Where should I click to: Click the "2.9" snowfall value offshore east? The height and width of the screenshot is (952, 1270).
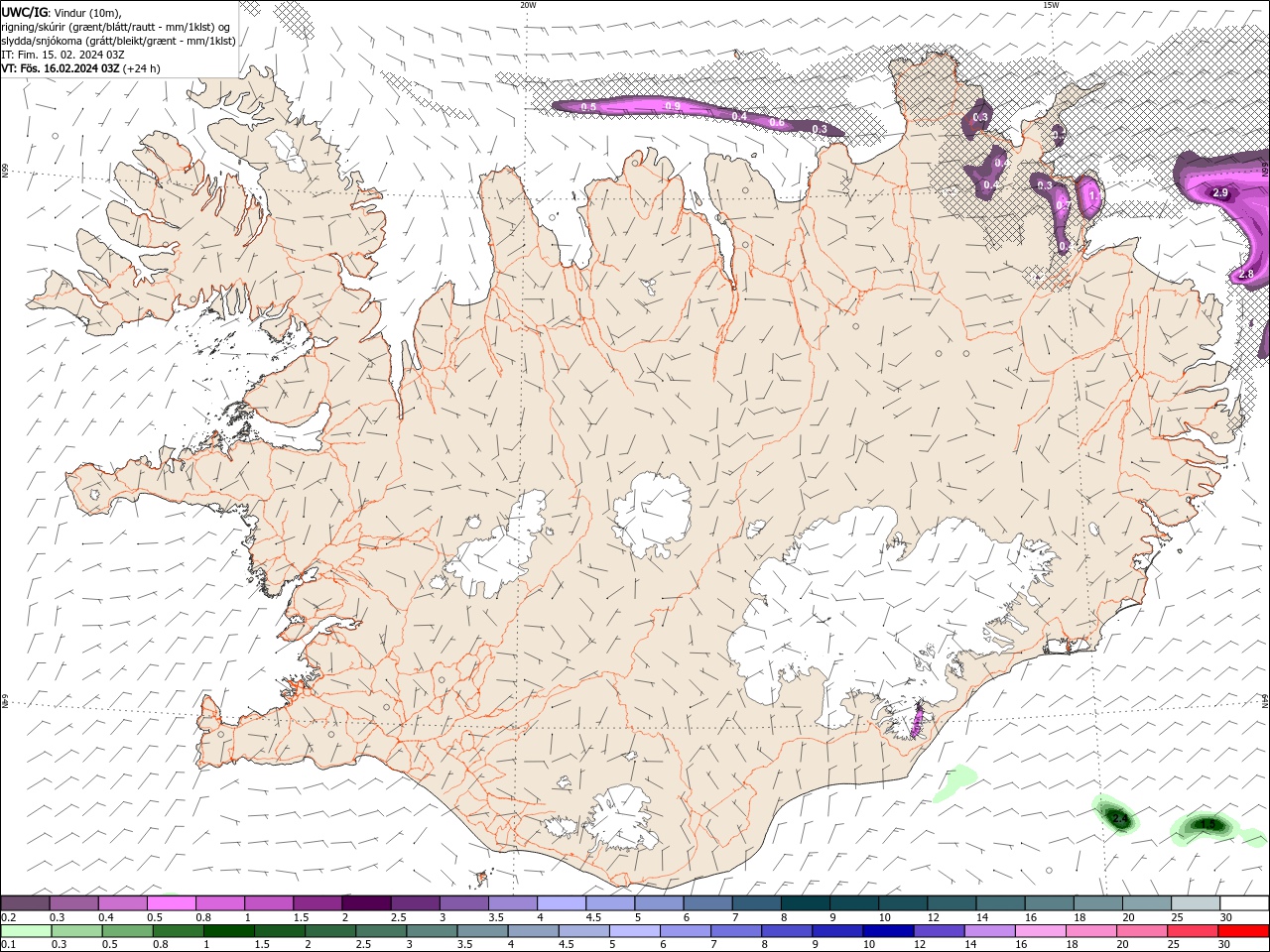1220,192
